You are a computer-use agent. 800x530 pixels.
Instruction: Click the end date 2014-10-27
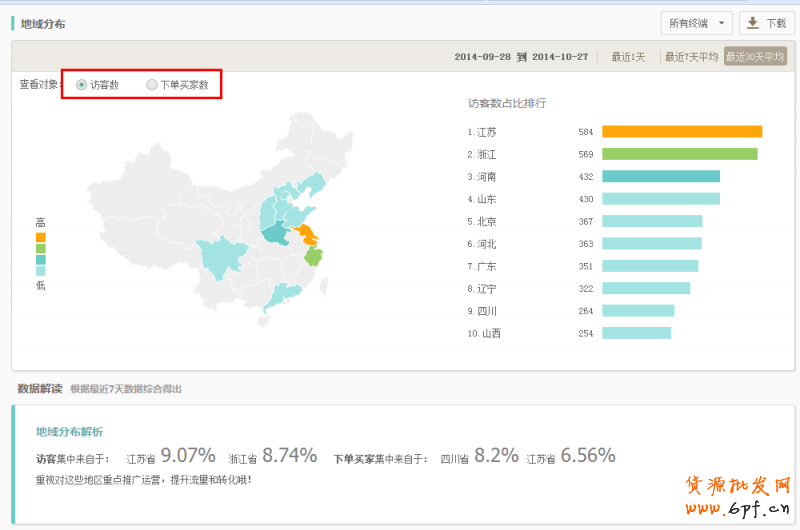[x=560, y=57]
